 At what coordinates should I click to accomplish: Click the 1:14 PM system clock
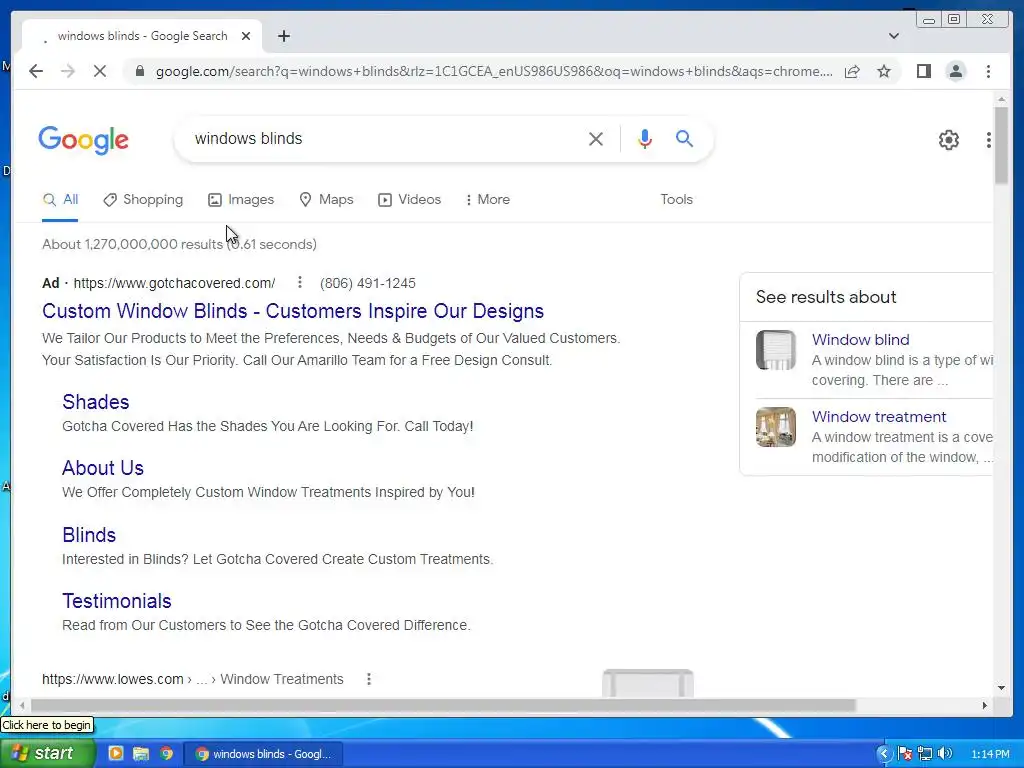coord(990,754)
